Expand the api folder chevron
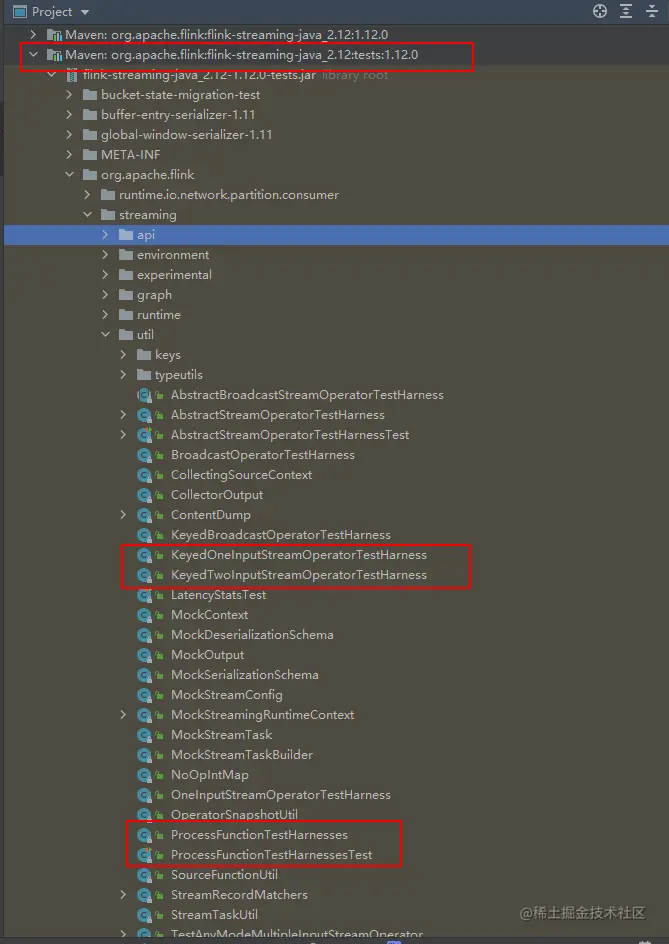The width and height of the screenshot is (669, 944). click(105, 234)
